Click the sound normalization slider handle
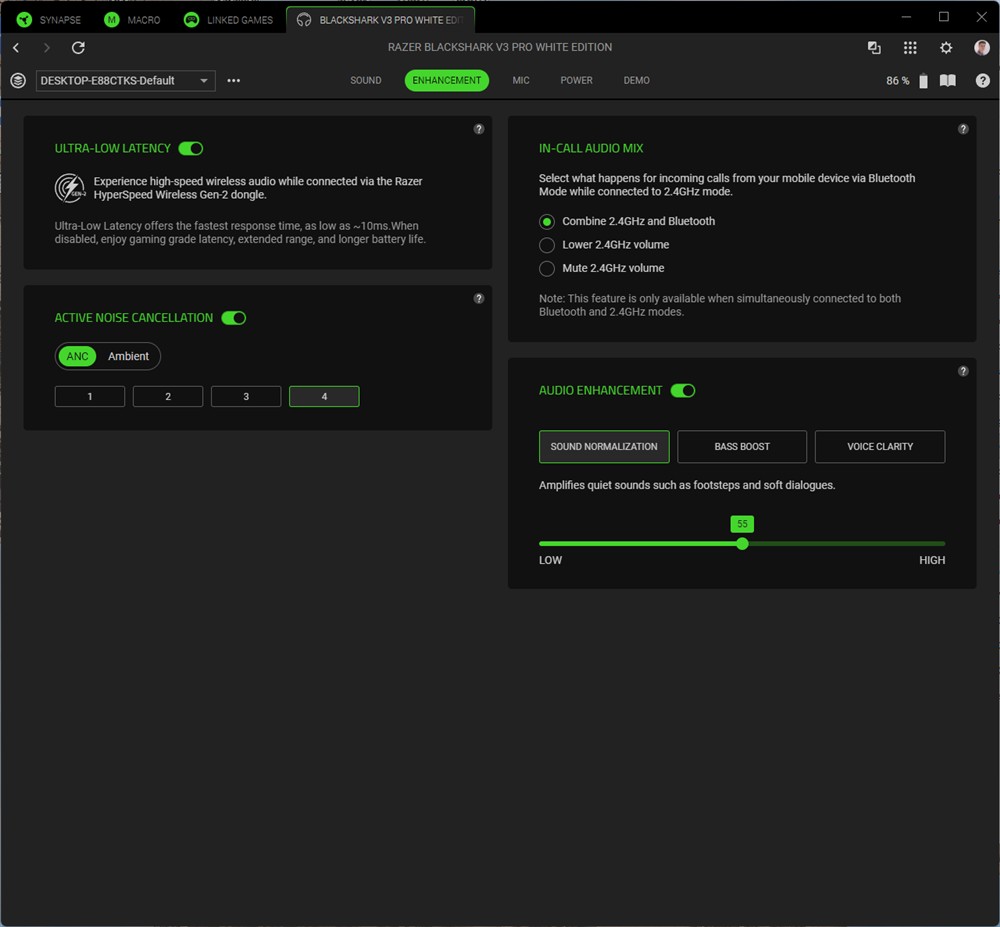Viewport: 1000px width, 927px height. click(742, 544)
